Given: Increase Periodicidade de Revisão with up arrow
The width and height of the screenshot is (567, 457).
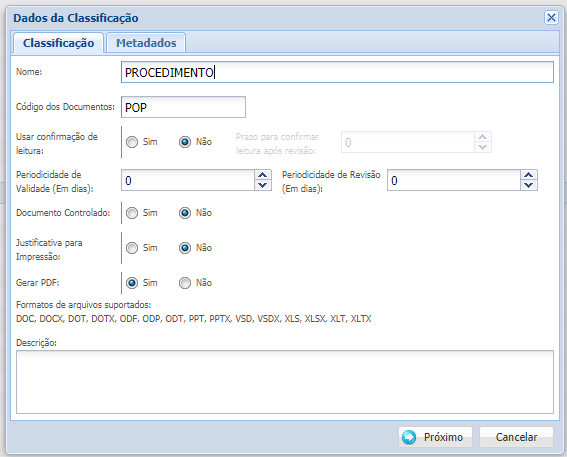Looking at the screenshot, I should (x=529, y=175).
